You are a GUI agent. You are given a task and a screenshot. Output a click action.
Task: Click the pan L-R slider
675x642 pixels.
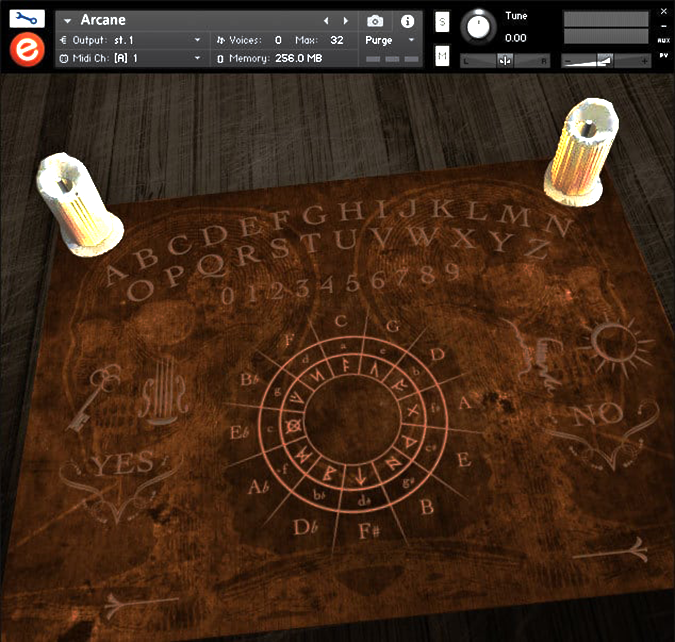point(505,61)
